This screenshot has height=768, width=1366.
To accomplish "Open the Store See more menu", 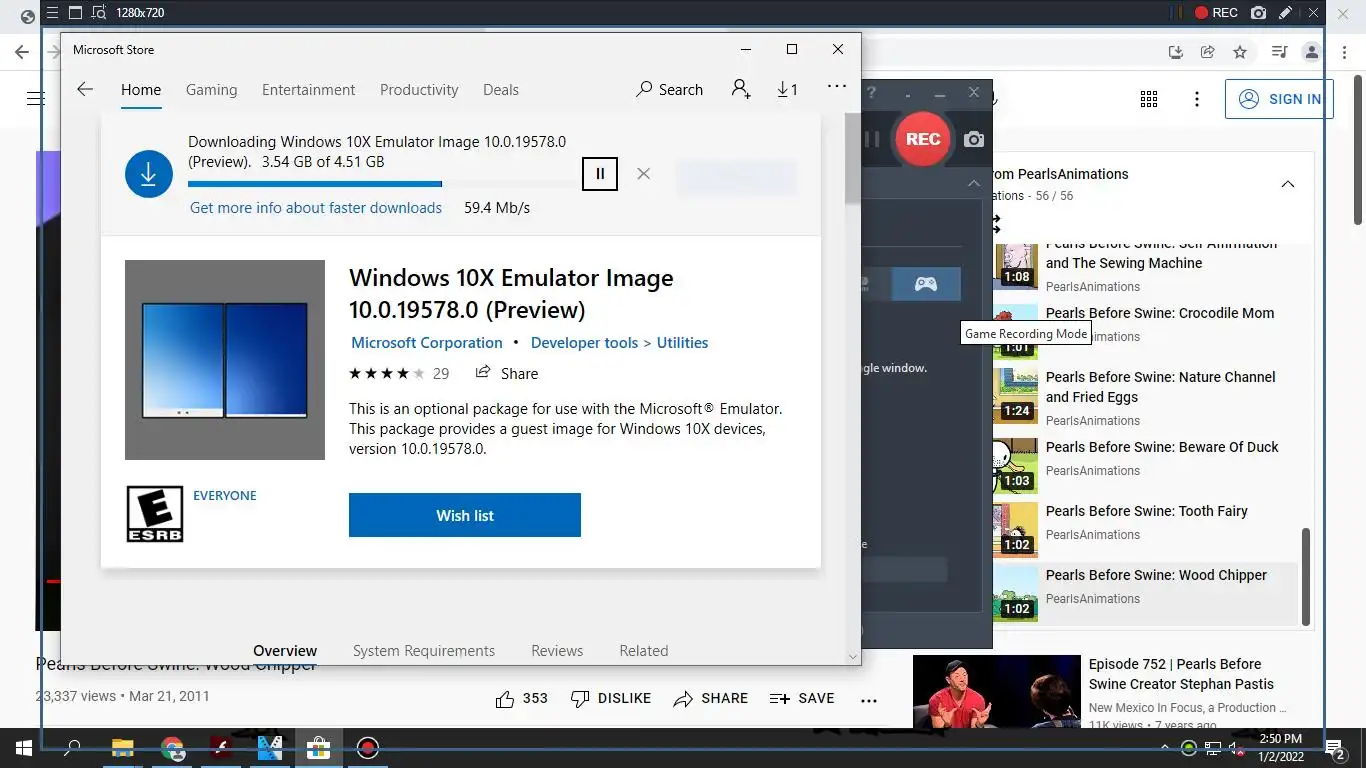I will pyautogui.click(x=837, y=87).
